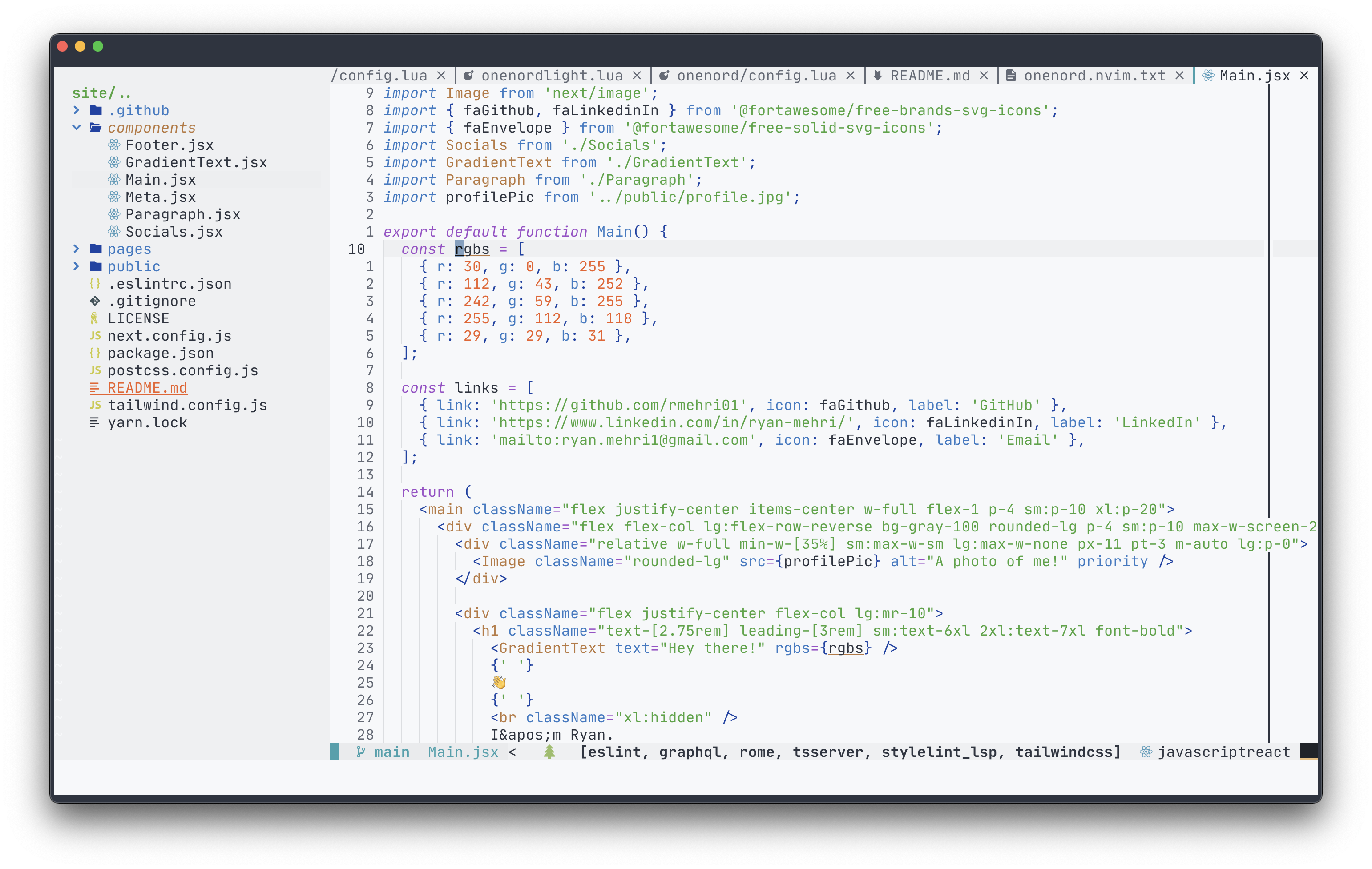Switch to the /config.lua tab
Image resolution: width=1372 pixels, height=869 pixels.
pos(379,76)
